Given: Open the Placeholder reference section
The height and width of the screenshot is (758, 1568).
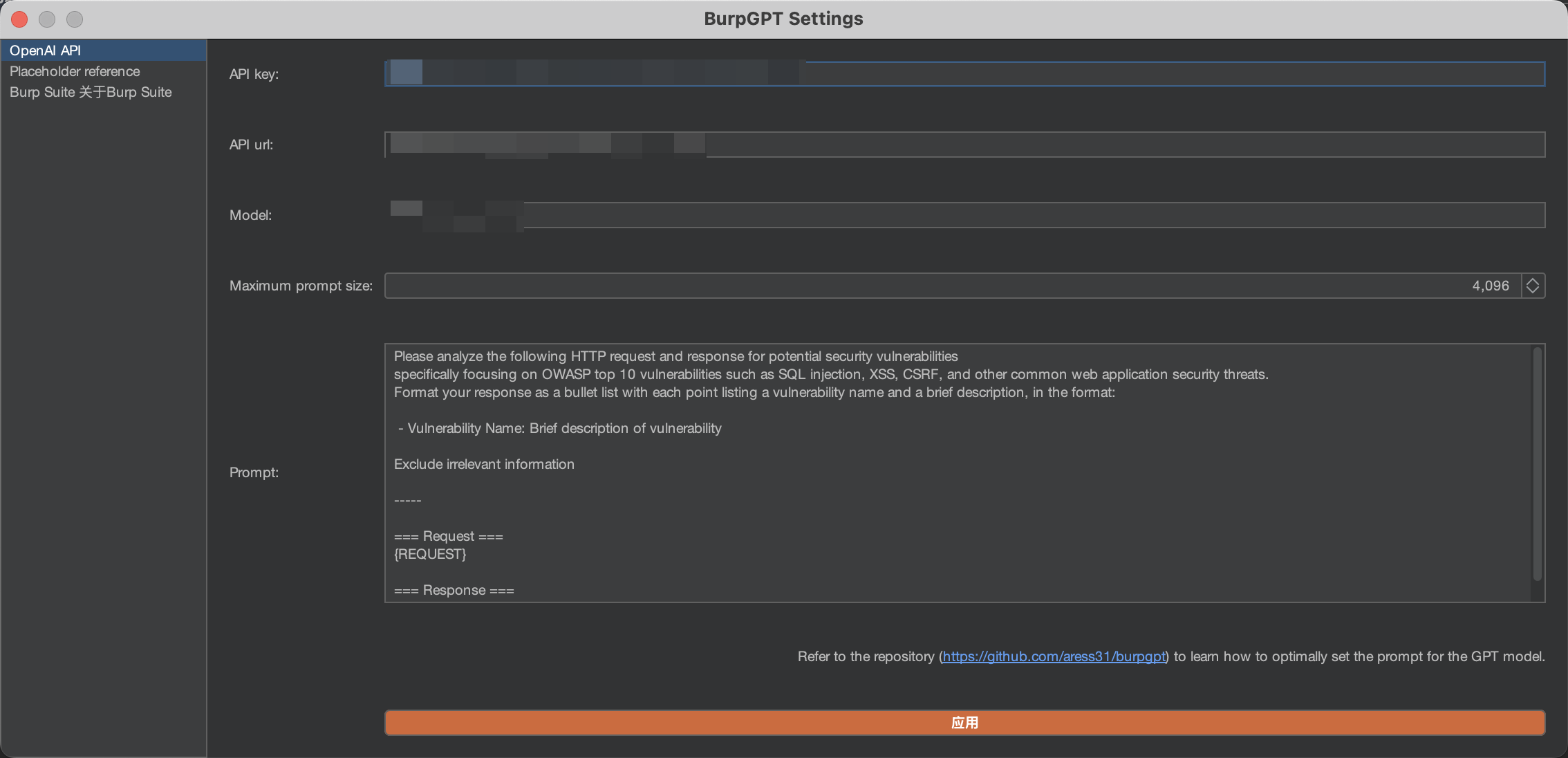Looking at the screenshot, I should tap(104, 71).
